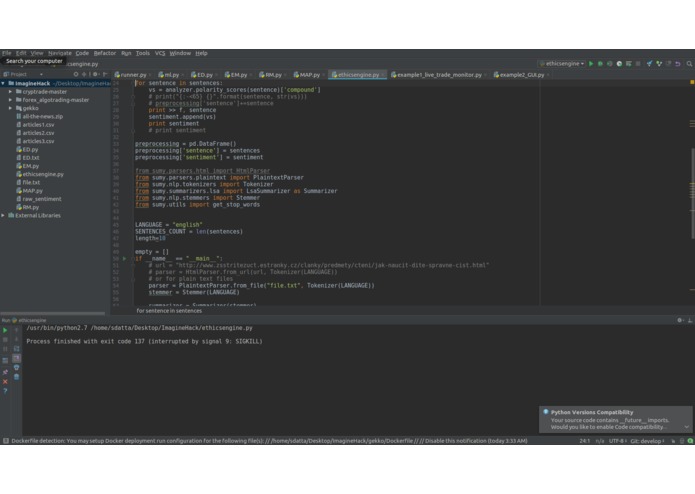Open the Refactor menu
The image size is (695, 494).
pos(105,53)
